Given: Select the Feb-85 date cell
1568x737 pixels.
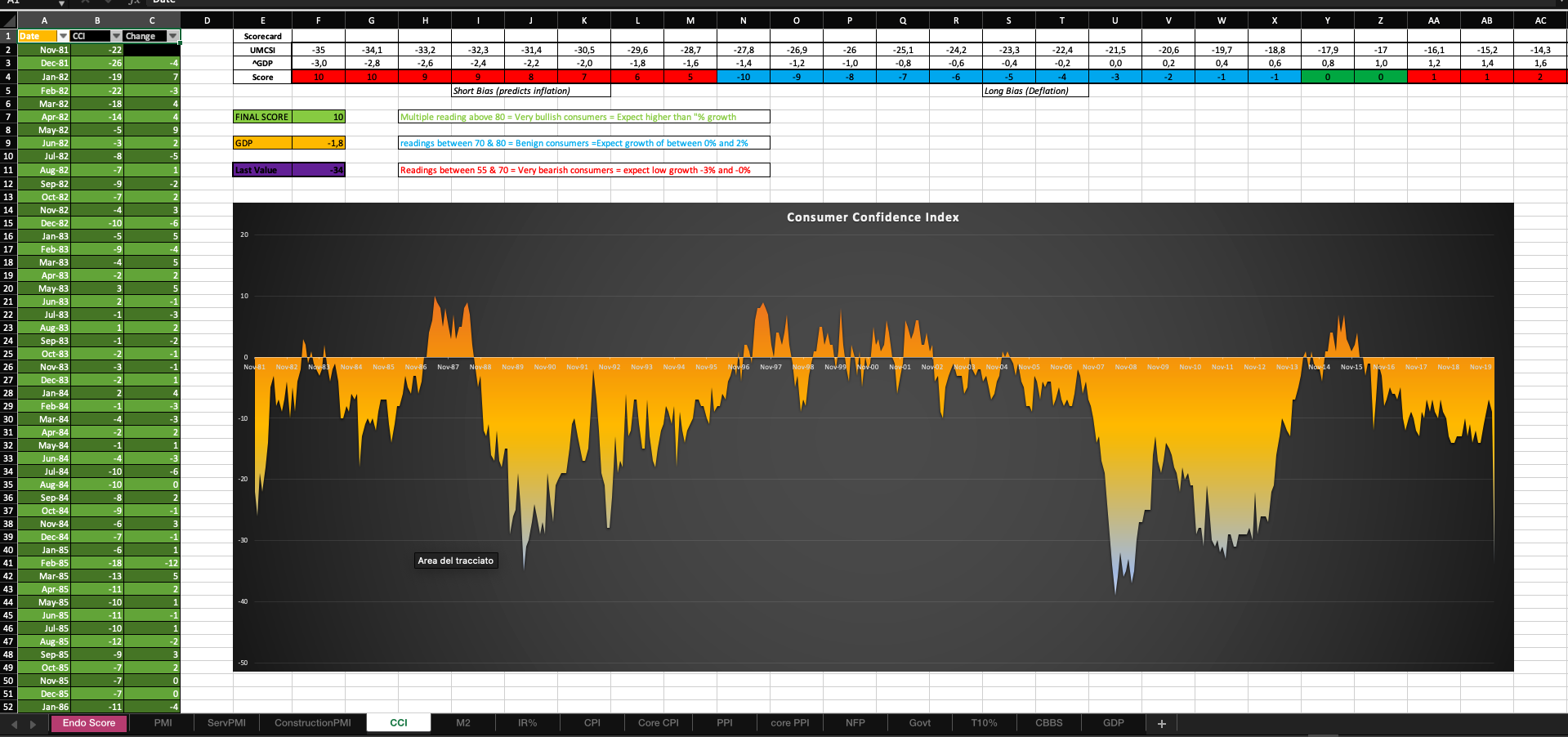Looking at the screenshot, I should click(x=44, y=563).
